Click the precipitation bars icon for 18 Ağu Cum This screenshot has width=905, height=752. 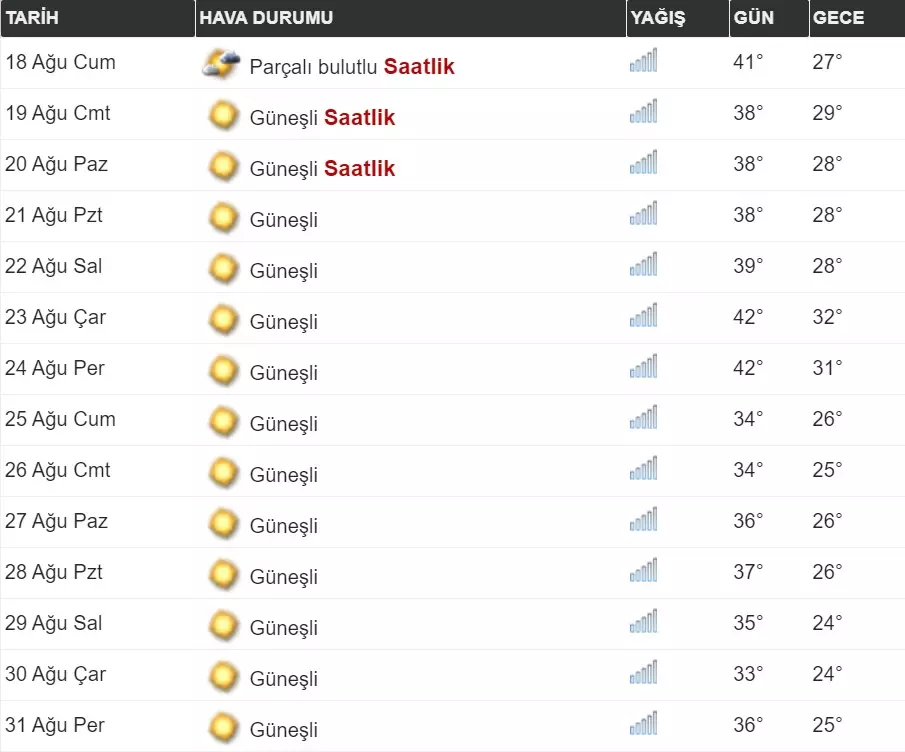(x=643, y=62)
